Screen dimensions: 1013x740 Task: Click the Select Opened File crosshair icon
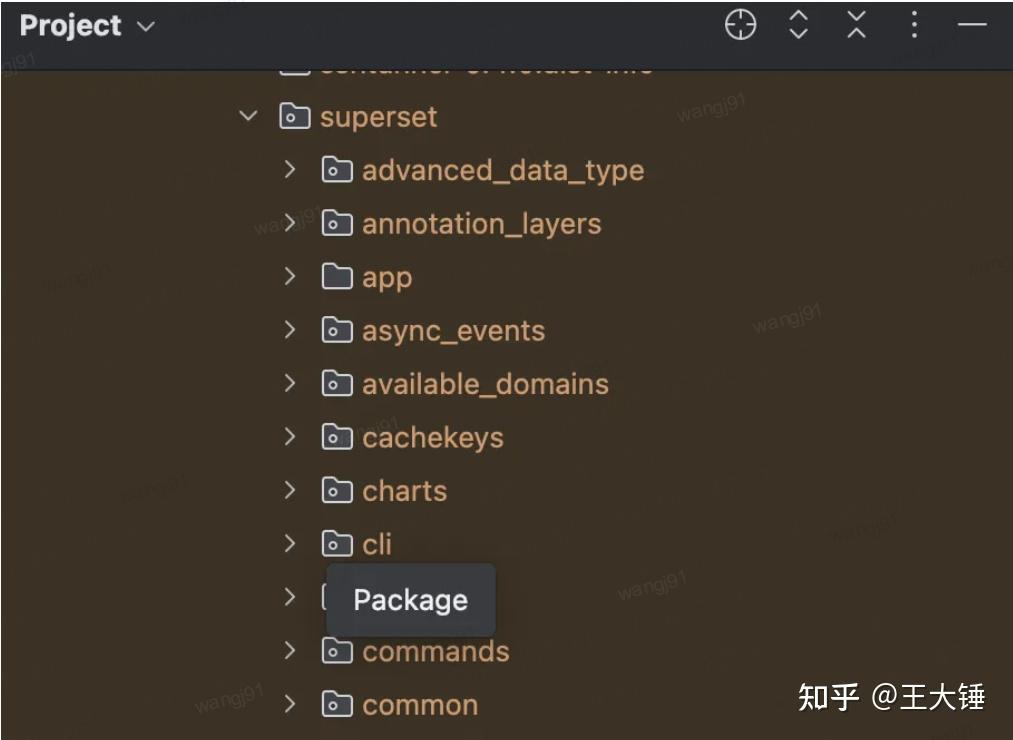pos(739,25)
